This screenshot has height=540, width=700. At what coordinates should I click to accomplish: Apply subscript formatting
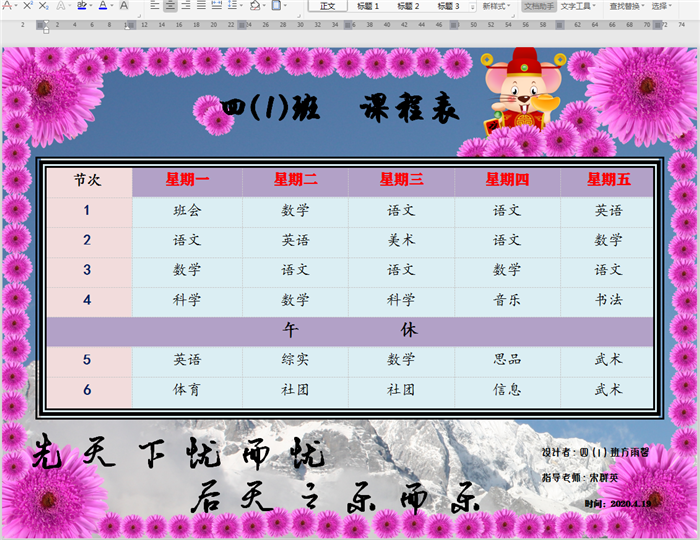coord(46,6)
